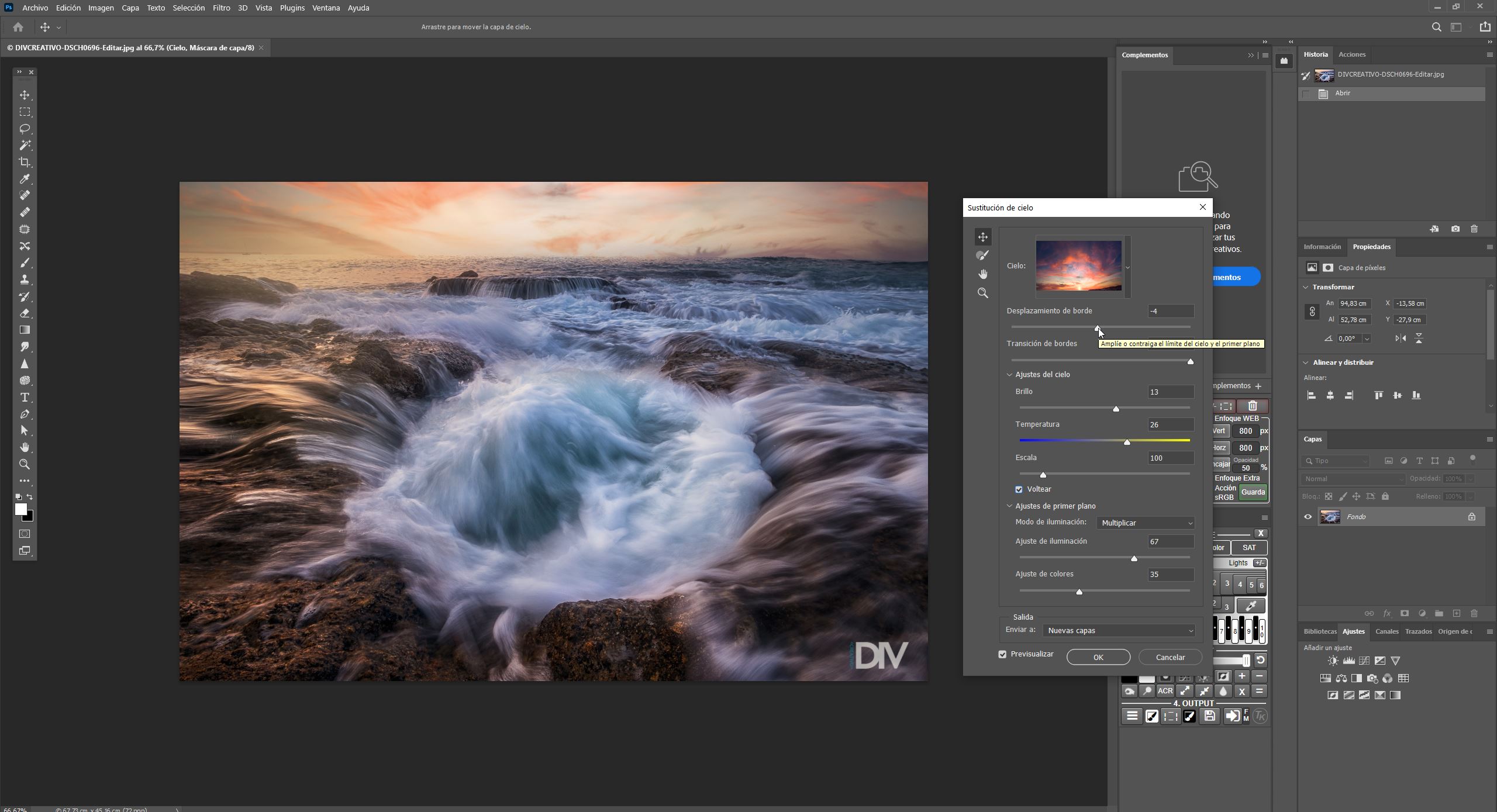This screenshot has width=1497, height=812.
Task: Click the Desplazamiento de borde value field
Action: pyautogui.click(x=1170, y=312)
